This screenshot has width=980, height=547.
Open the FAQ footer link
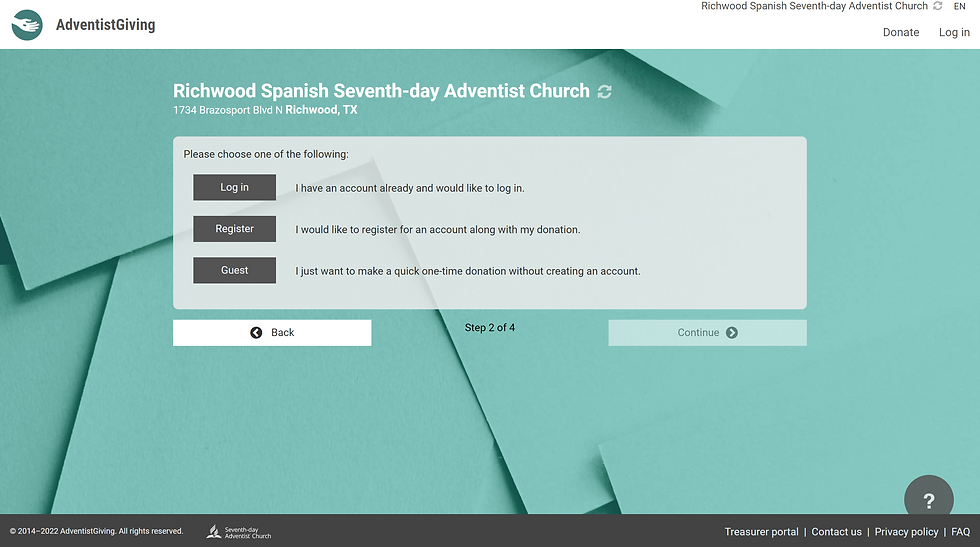coord(960,532)
